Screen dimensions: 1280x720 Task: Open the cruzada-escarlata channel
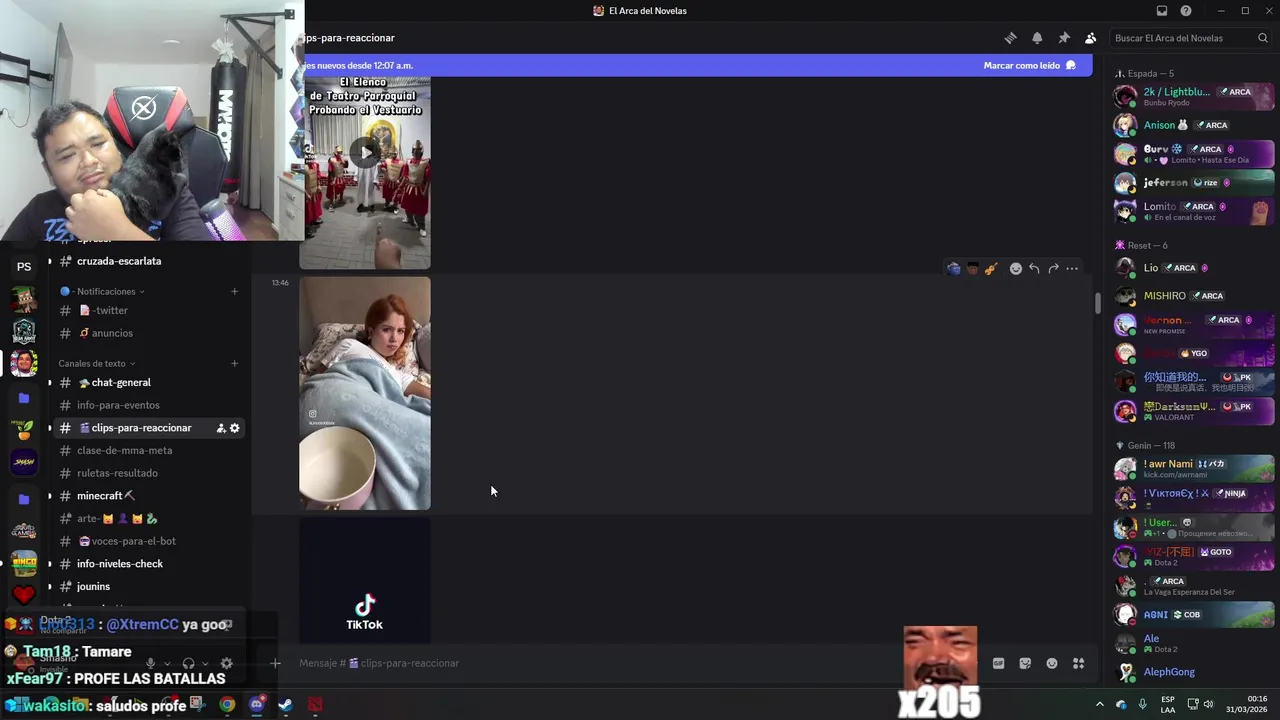pyautogui.click(x=147, y=261)
